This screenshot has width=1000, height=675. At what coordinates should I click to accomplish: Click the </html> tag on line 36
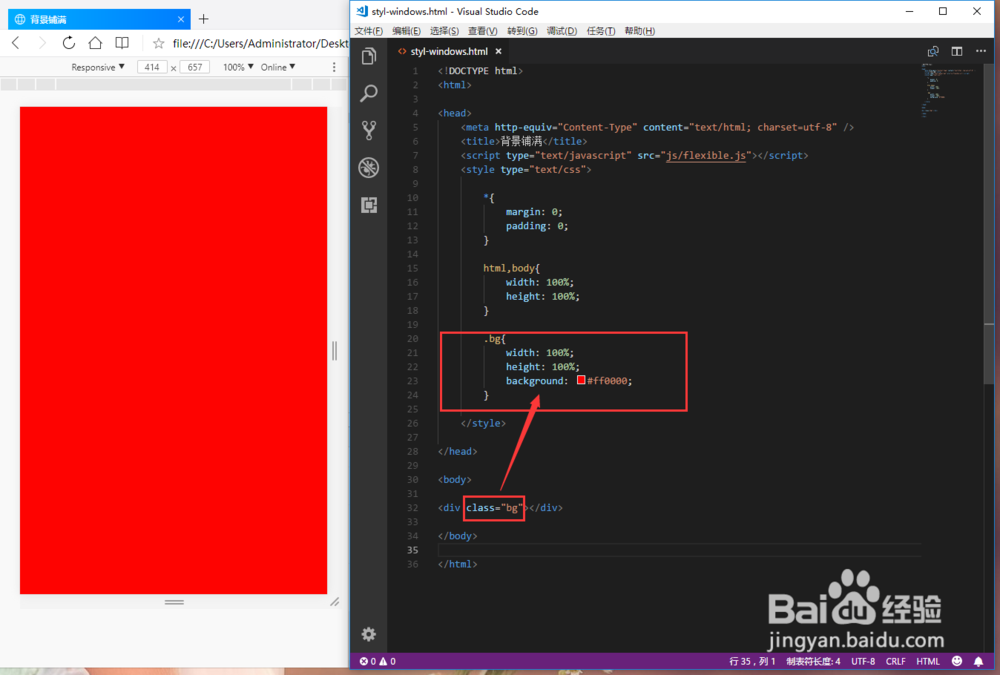[458, 564]
